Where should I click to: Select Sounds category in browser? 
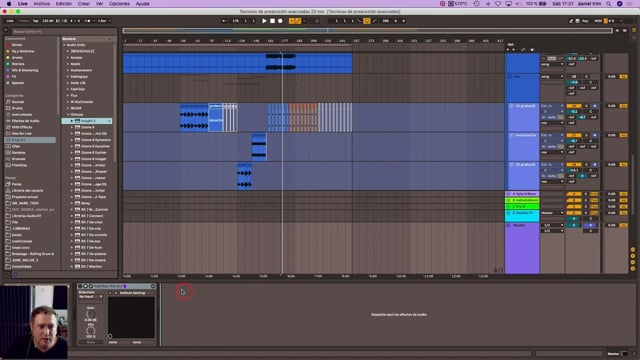coord(18,102)
